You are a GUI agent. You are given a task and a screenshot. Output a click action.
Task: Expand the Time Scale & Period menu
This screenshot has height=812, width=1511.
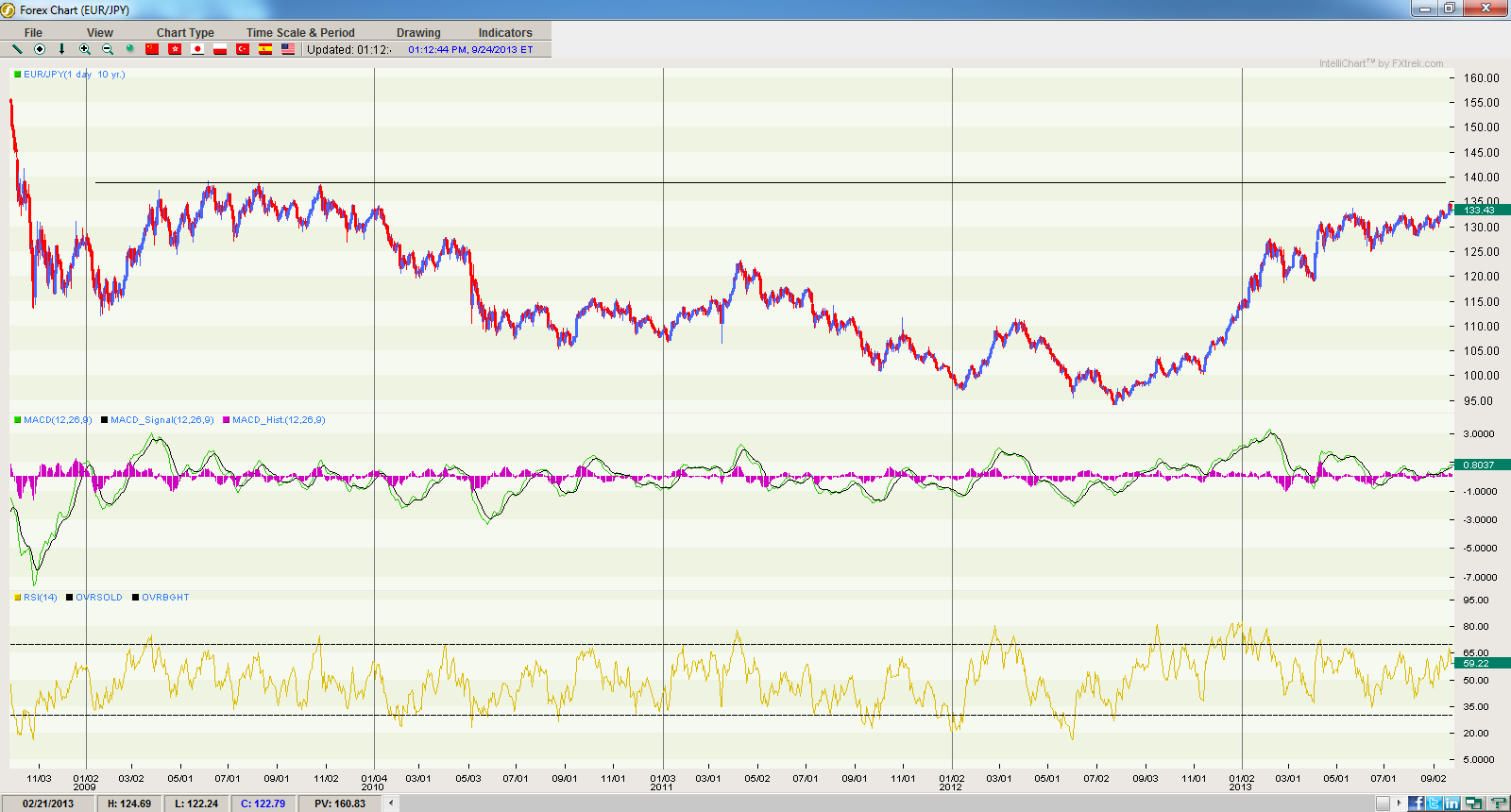tap(300, 32)
